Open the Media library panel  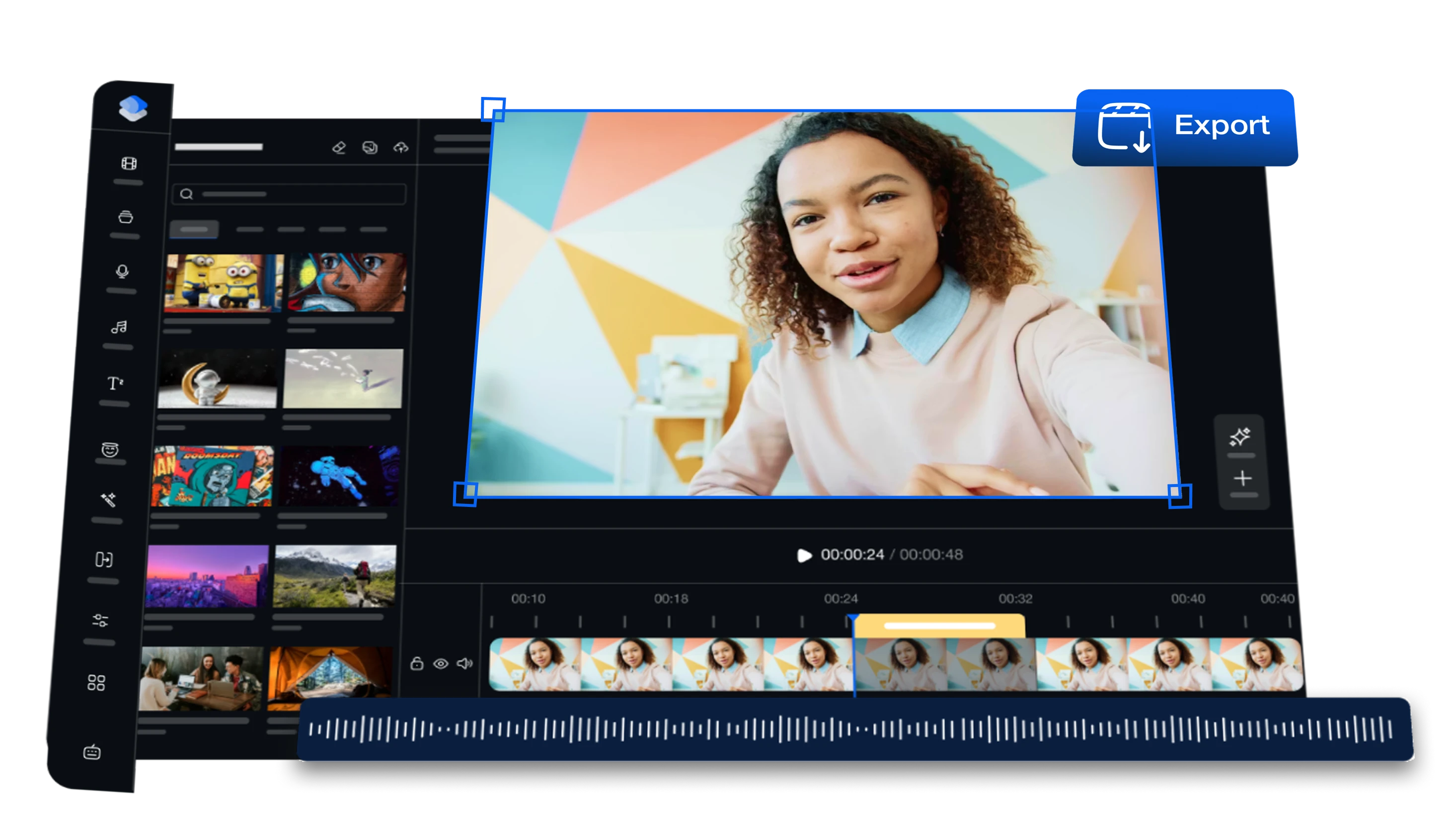(x=131, y=164)
